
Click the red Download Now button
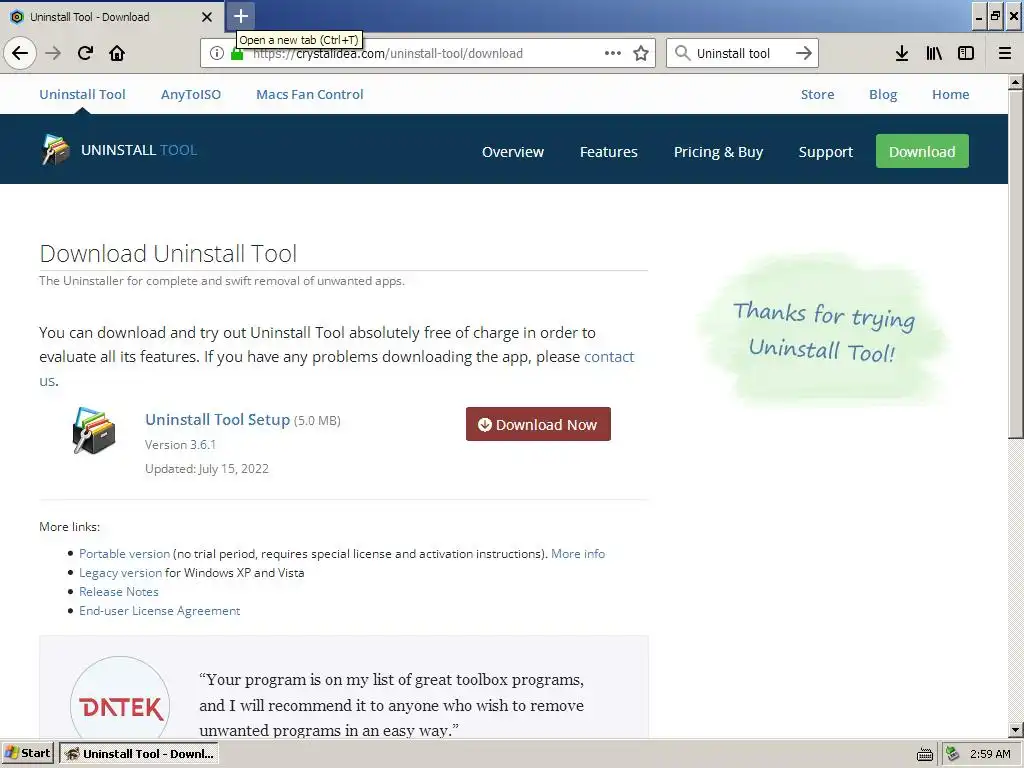(538, 424)
